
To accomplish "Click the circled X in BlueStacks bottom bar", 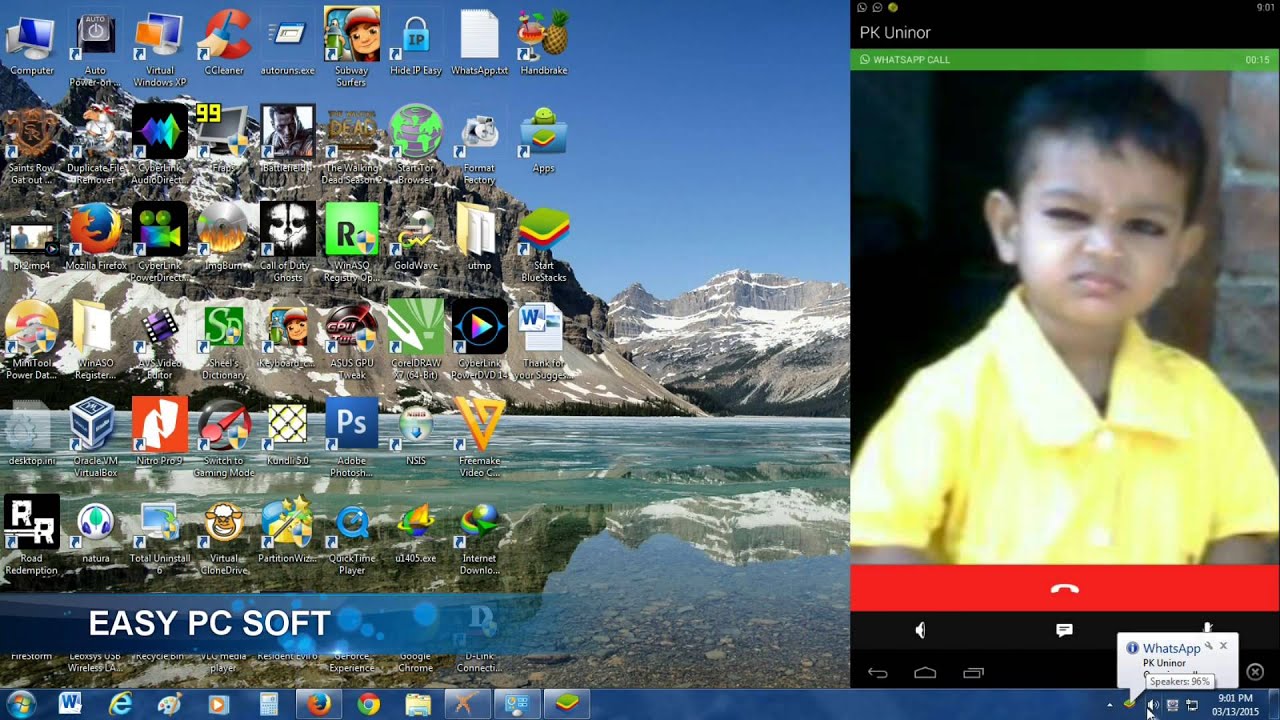I will [1255, 672].
